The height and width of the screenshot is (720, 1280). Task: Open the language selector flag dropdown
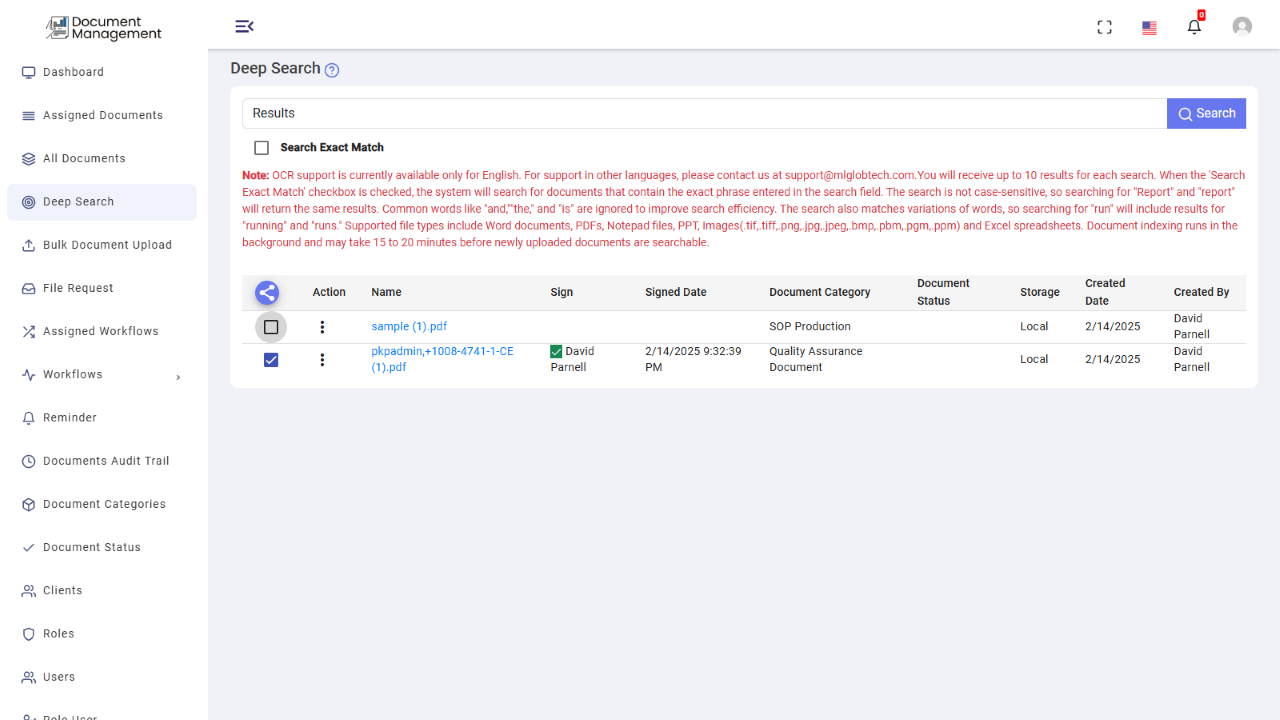pos(1148,27)
